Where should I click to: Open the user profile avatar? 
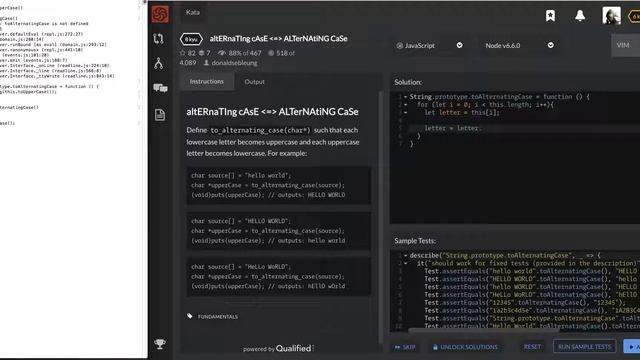611,16
